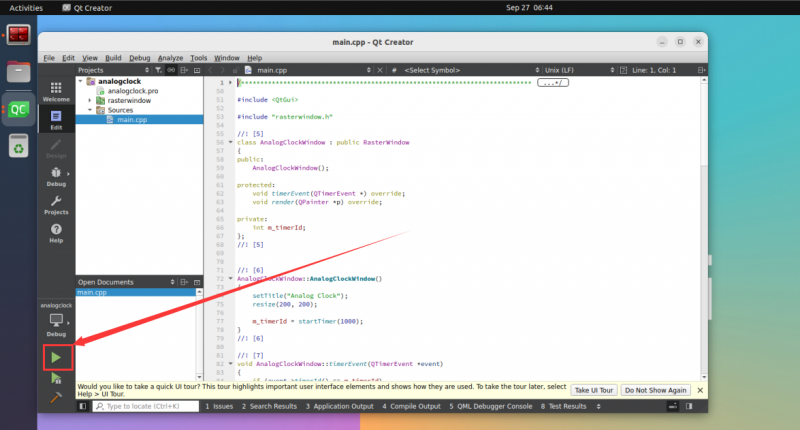
Task: Select main.cpp in the Open Documents list
Action: click(x=136, y=292)
